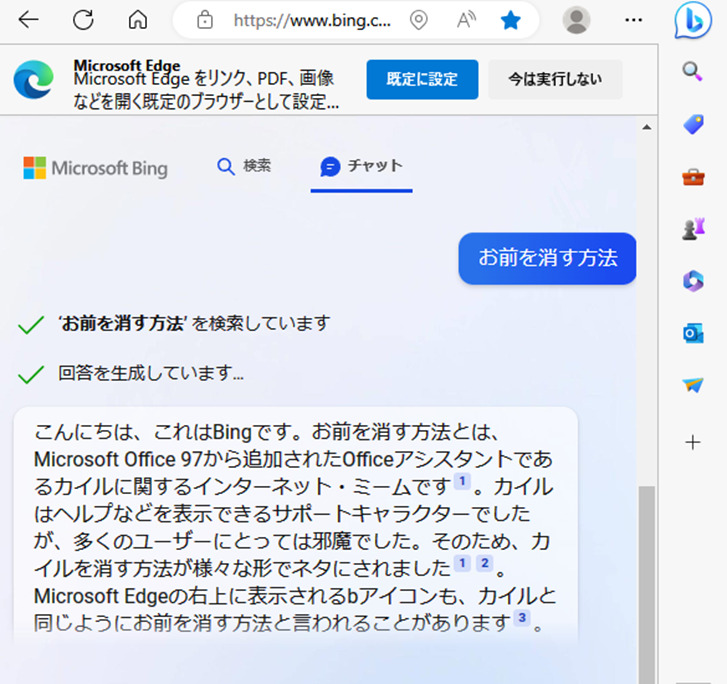
Task: Select the チャット tab
Action: 361,166
